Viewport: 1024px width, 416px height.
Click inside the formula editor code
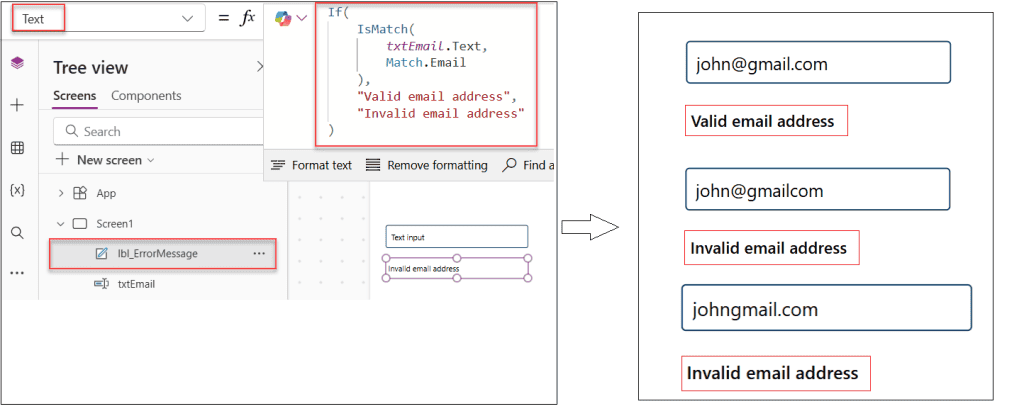pos(426,74)
